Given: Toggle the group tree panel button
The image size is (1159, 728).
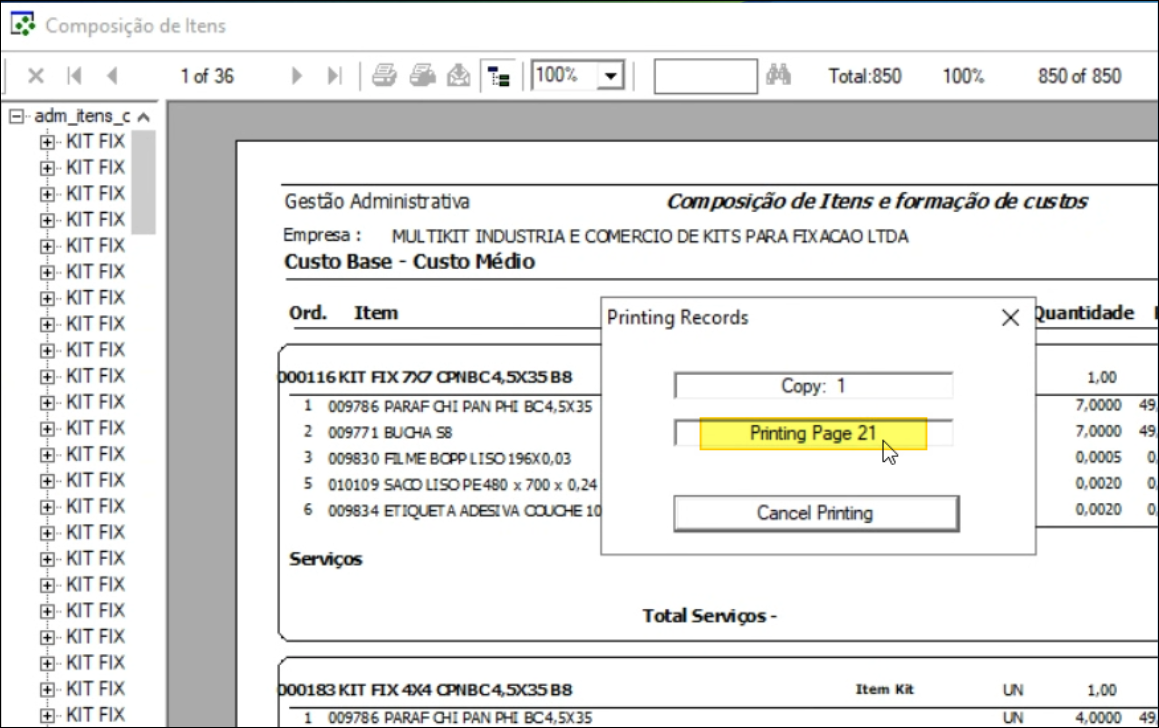Looking at the screenshot, I should pos(497,76).
